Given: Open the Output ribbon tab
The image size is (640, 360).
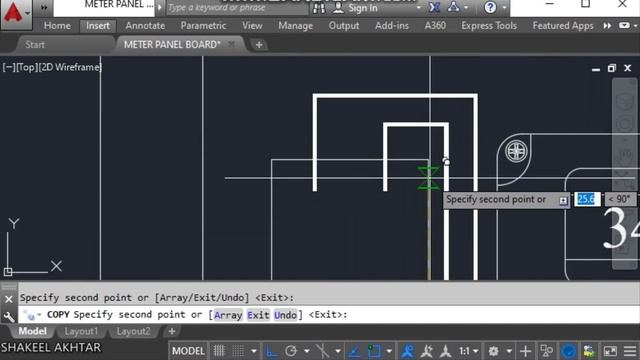Looking at the screenshot, I should [x=344, y=26].
